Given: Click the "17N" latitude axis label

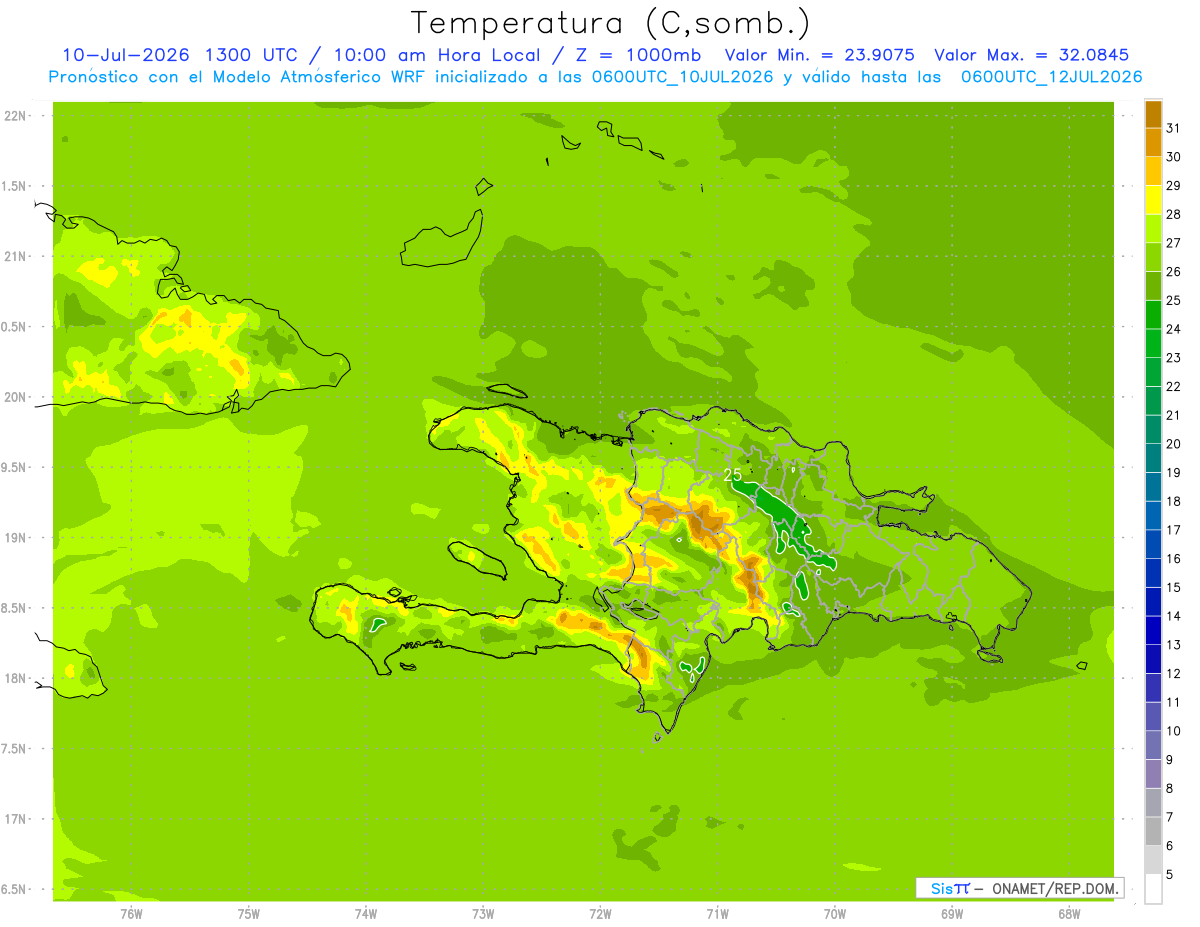Looking at the screenshot, I should coord(15,819).
